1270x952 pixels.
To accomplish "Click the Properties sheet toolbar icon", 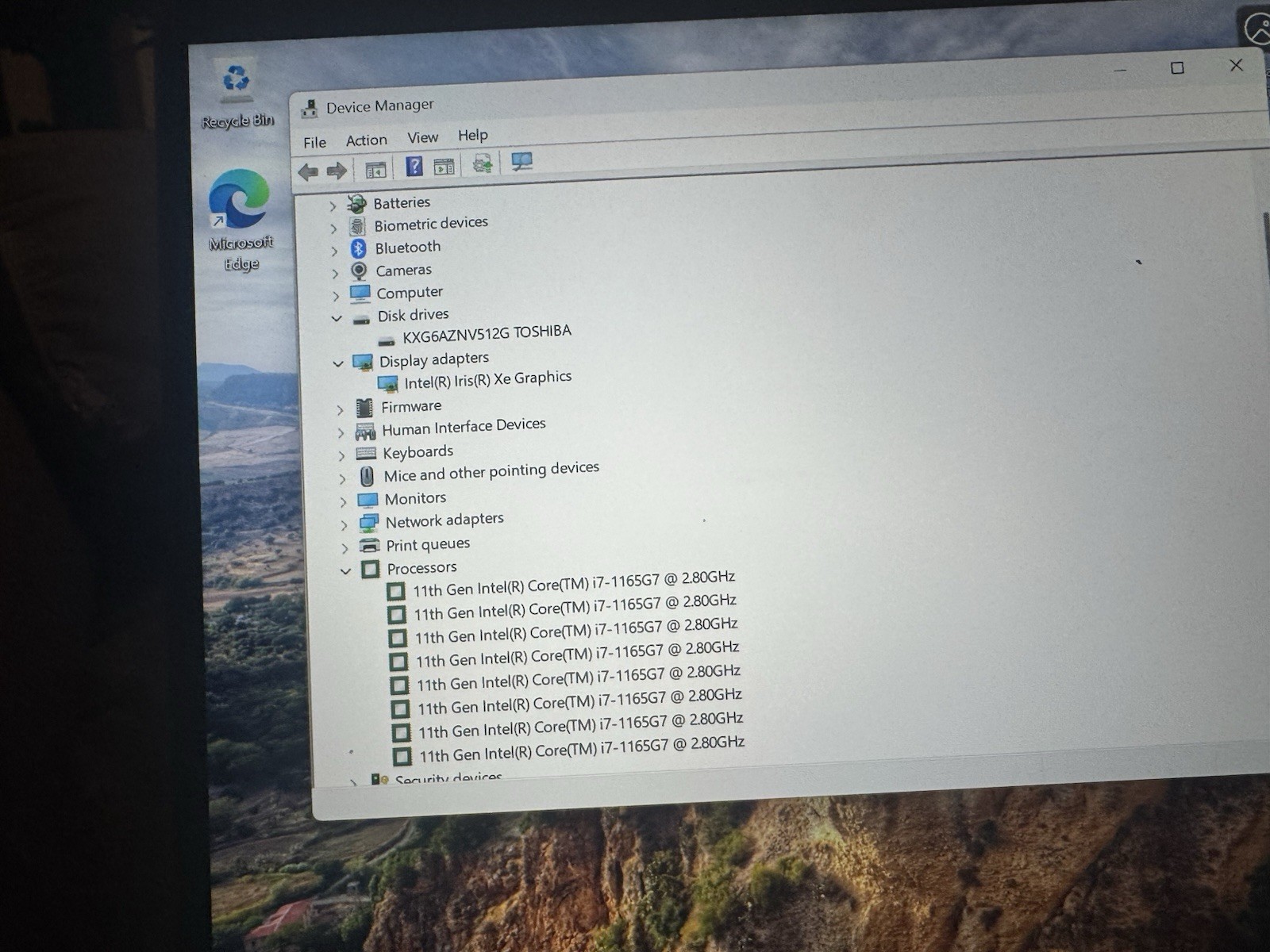I will click(x=444, y=166).
